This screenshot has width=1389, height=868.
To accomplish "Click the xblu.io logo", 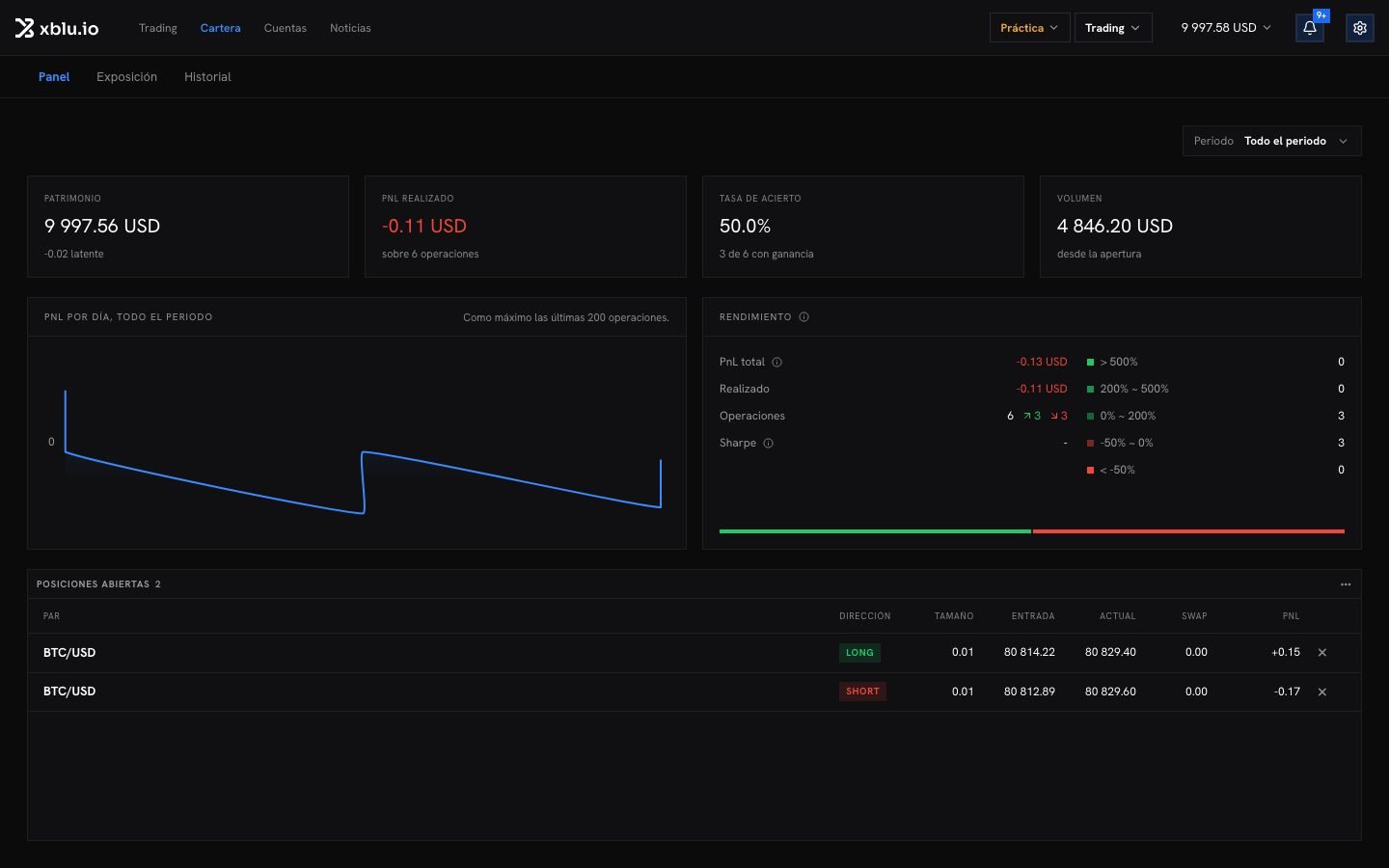I will click(x=57, y=28).
